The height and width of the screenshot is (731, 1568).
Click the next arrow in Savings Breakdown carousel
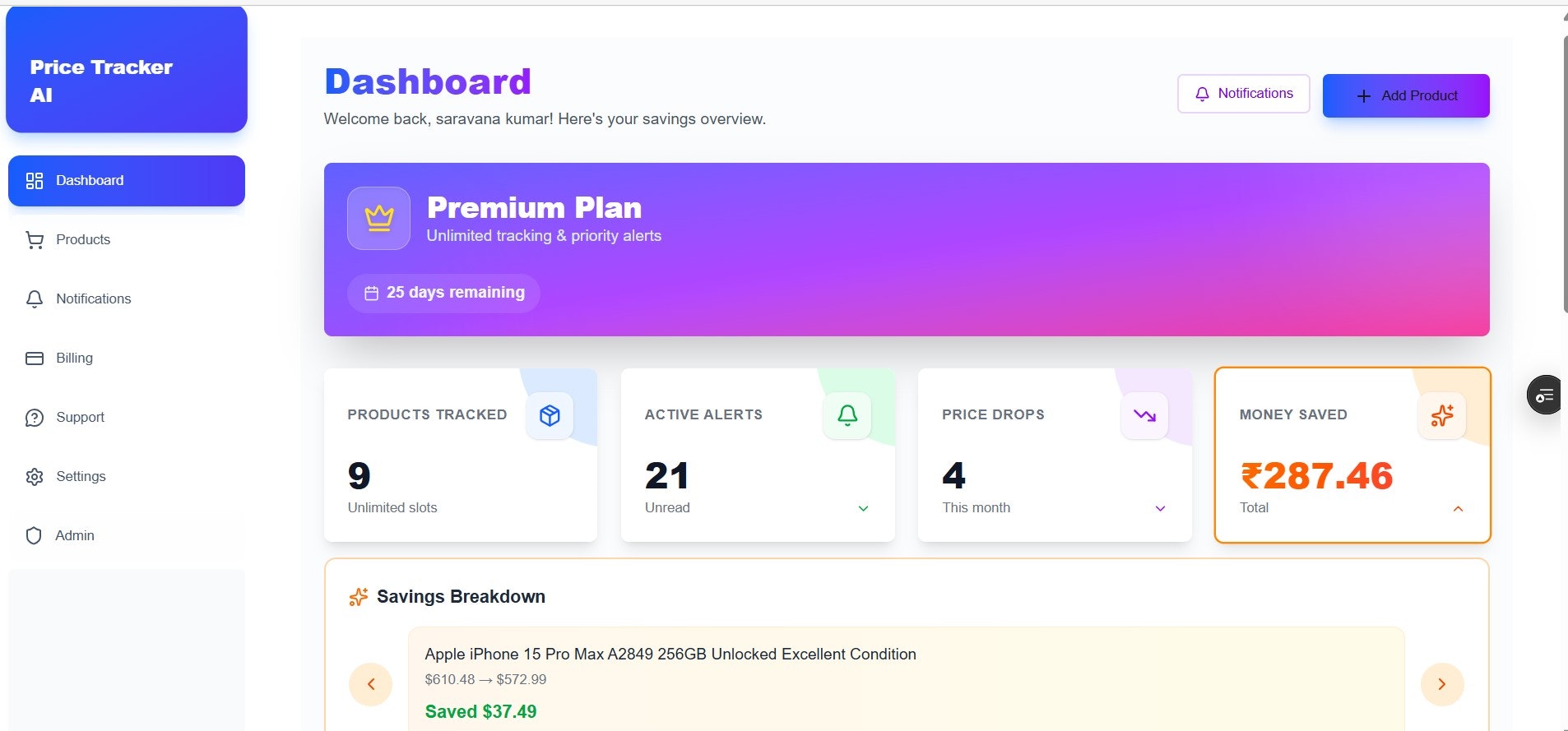point(1441,683)
